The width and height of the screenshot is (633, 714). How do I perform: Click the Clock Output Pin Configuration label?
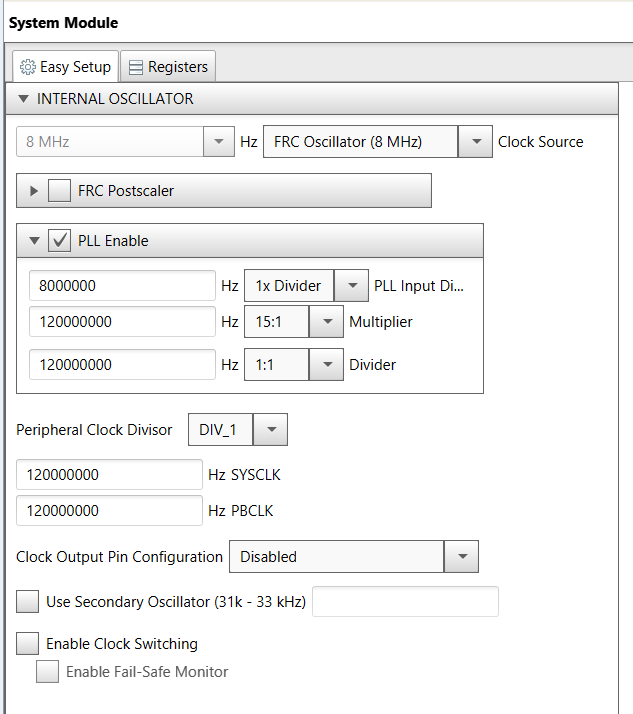(x=119, y=556)
